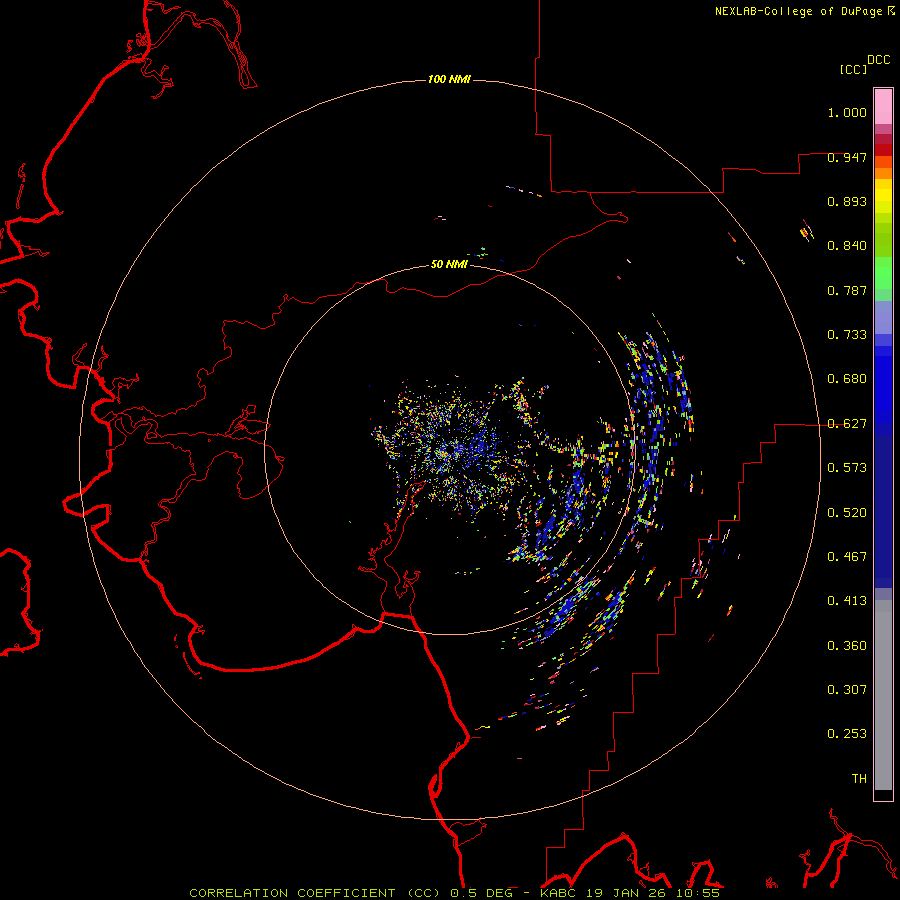The height and width of the screenshot is (900, 900).
Task: Click the 0.413 legend value
Action: coord(847,601)
